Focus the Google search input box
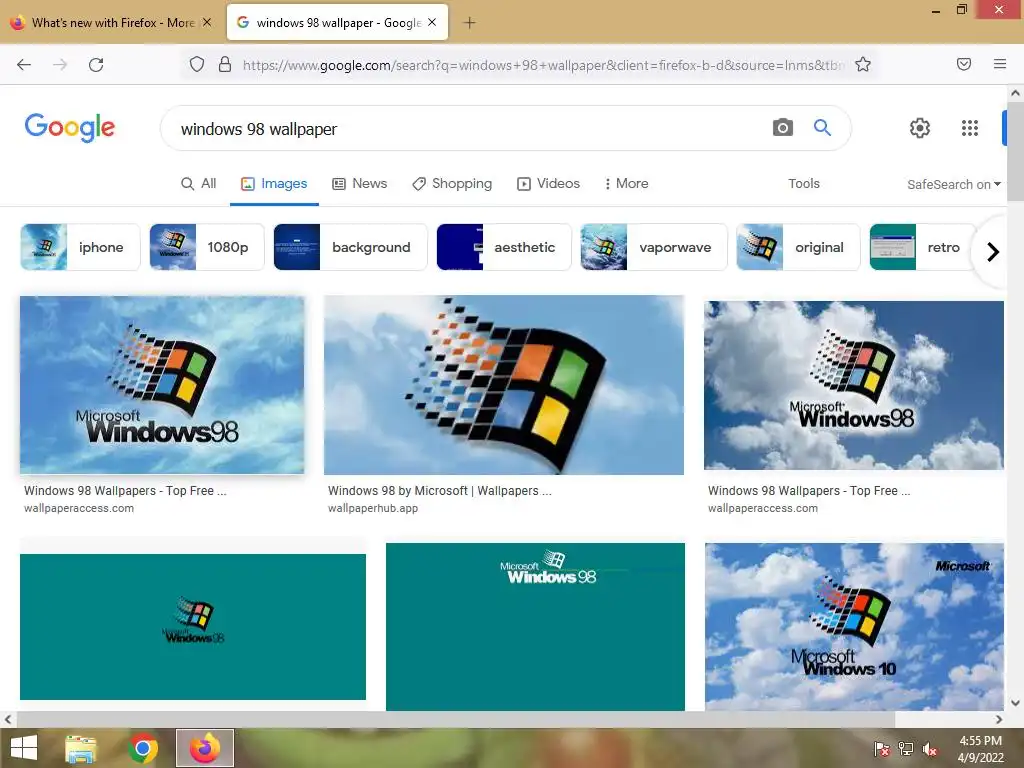 [x=470, y=129]
